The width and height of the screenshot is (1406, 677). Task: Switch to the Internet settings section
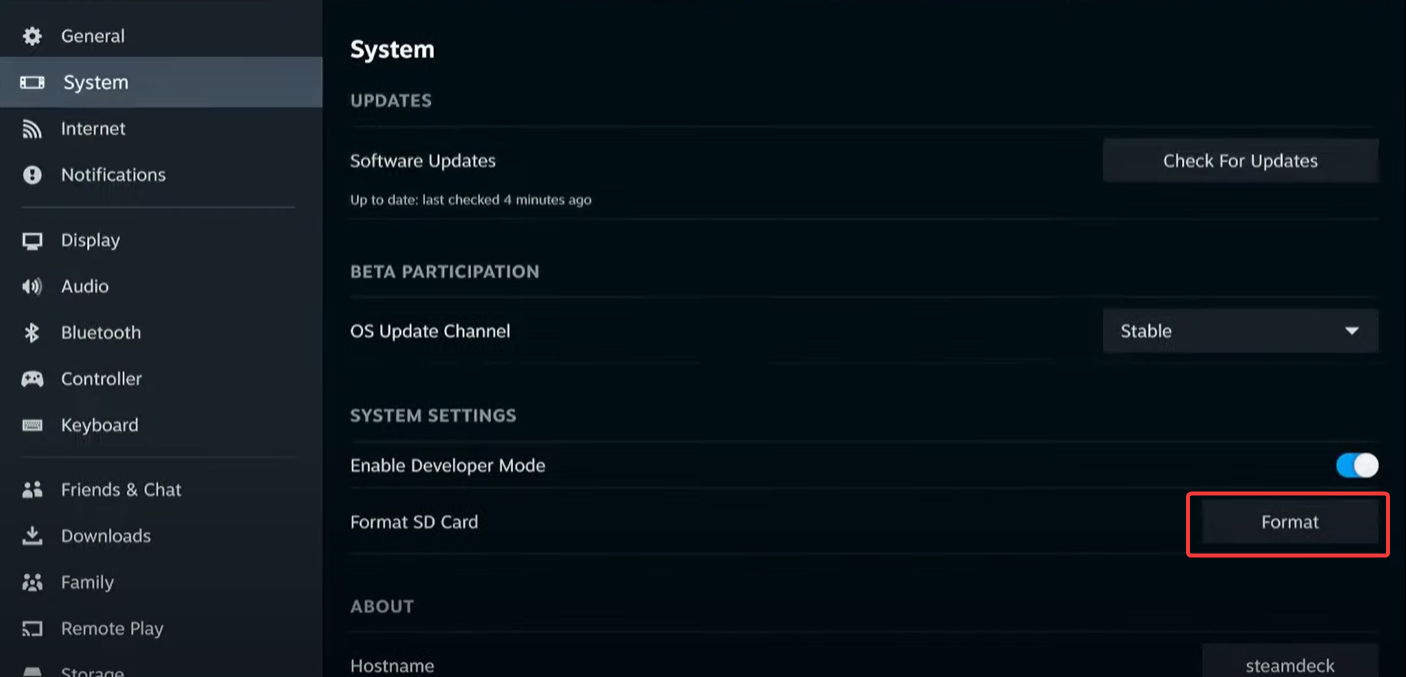pos(93,128)
